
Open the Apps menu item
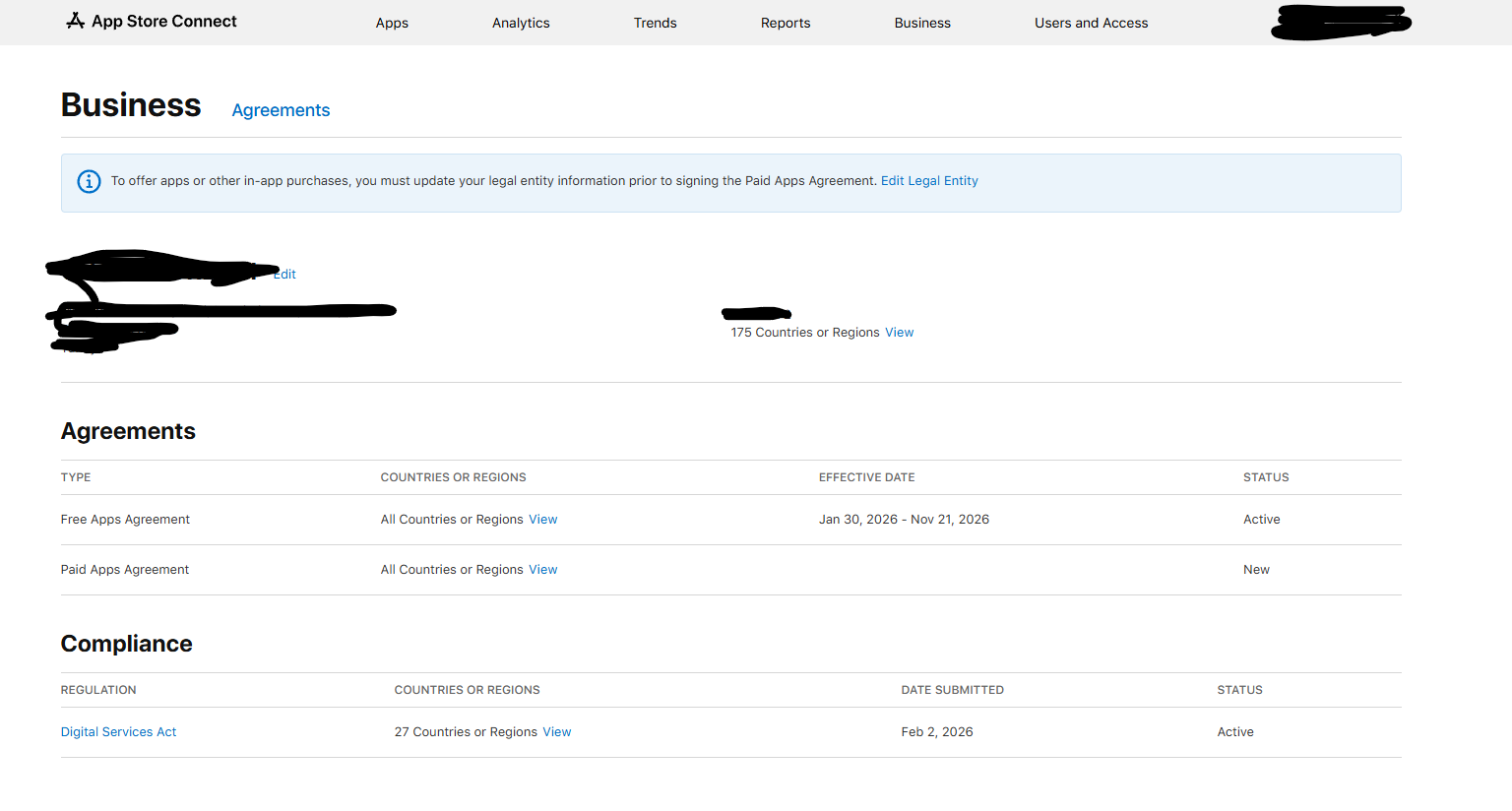coord(392,23)
